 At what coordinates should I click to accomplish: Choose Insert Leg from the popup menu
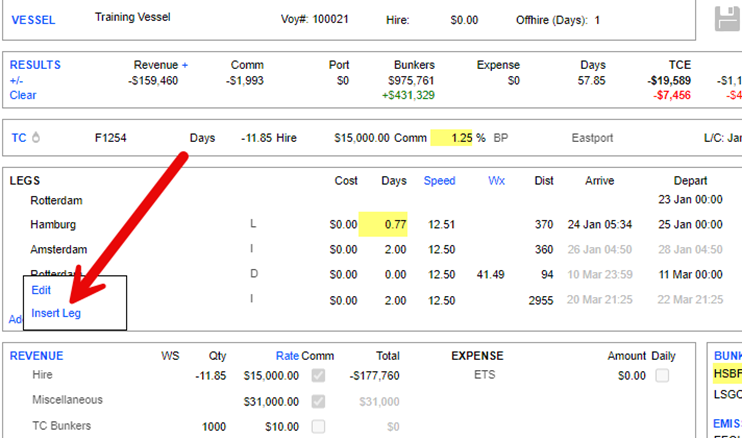point(56,313)
